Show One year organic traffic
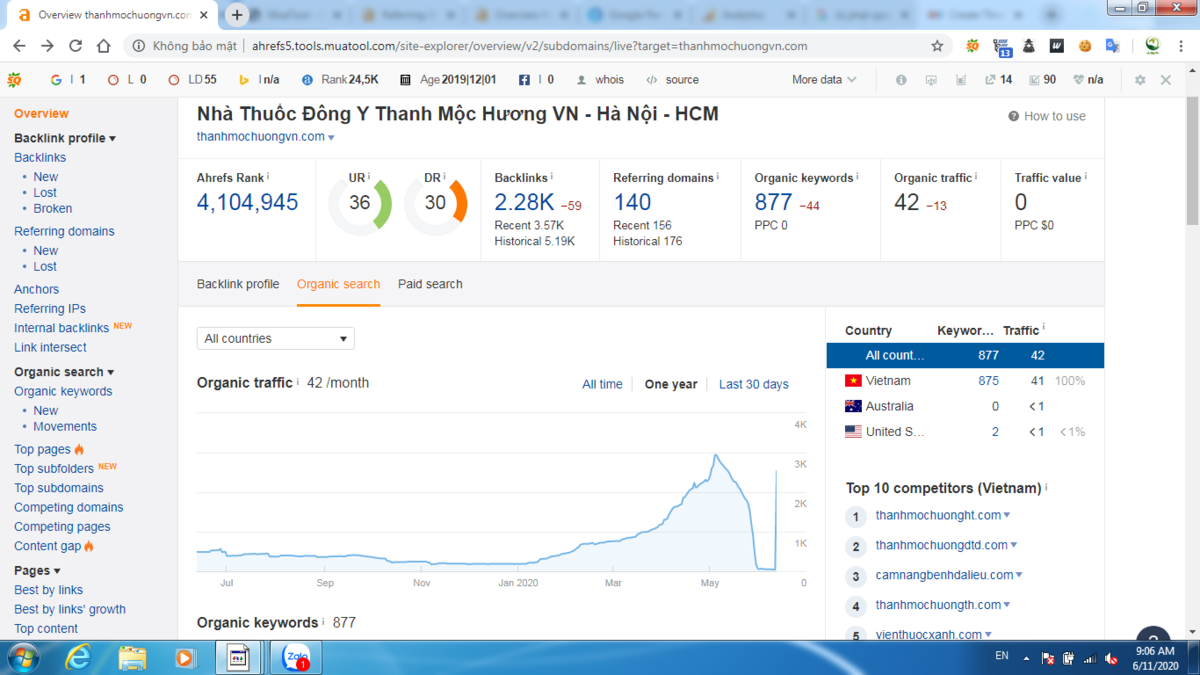 point(671,384)
